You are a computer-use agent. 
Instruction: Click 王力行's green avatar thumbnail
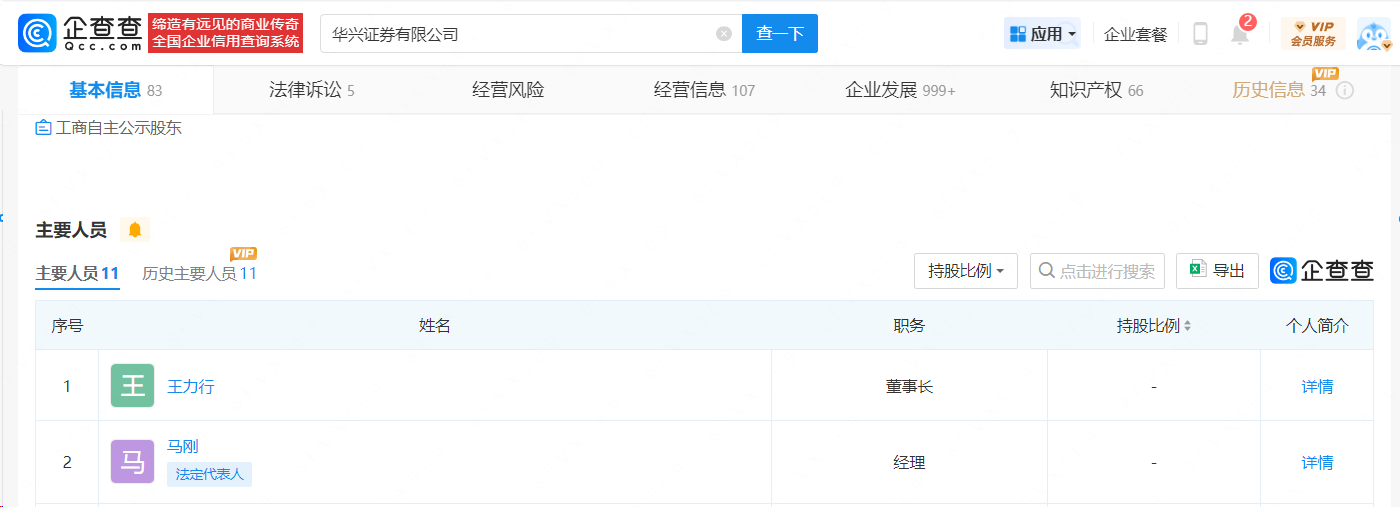(132, 386)
